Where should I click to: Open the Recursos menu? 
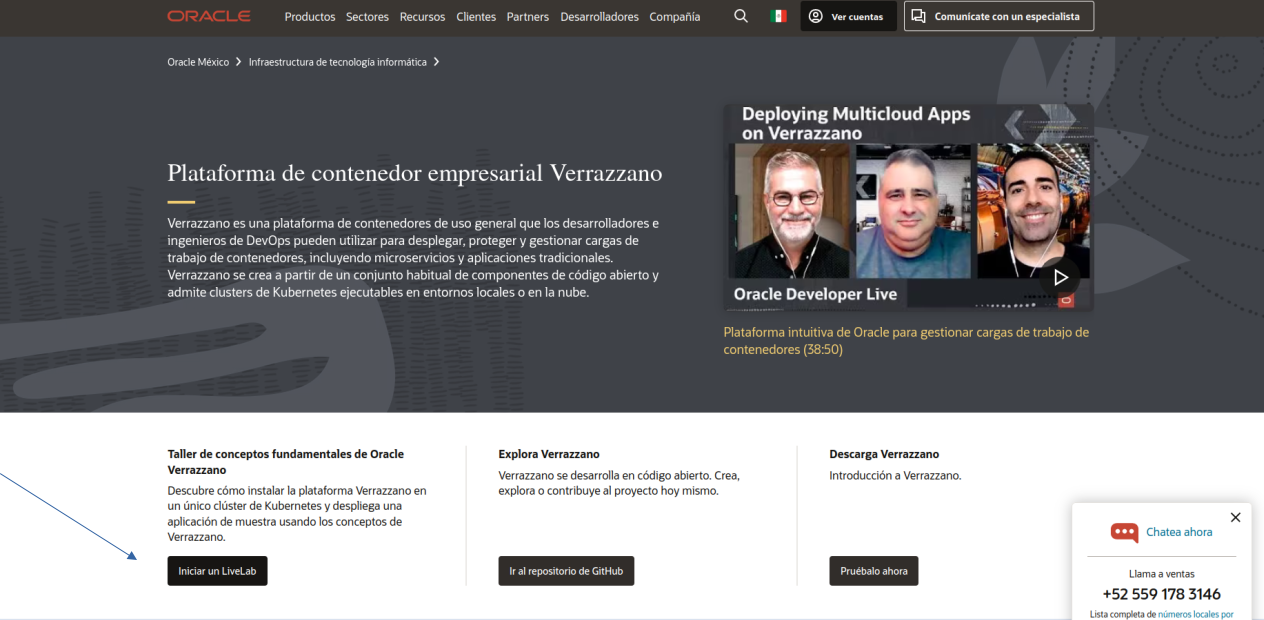coord(423,17)
